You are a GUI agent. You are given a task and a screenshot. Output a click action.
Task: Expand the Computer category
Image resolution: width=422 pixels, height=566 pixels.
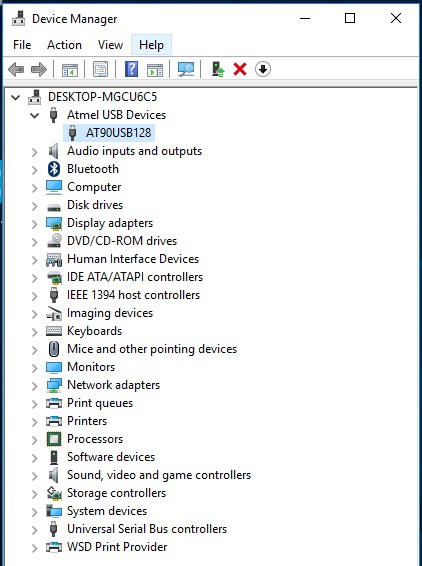[35, 188]
